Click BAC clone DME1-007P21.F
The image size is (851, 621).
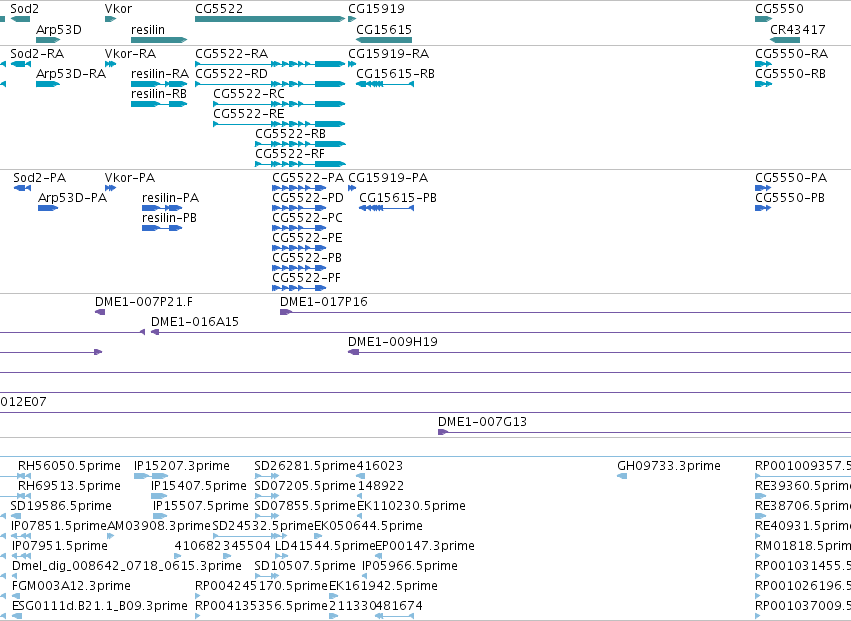[x=100, y=312]
